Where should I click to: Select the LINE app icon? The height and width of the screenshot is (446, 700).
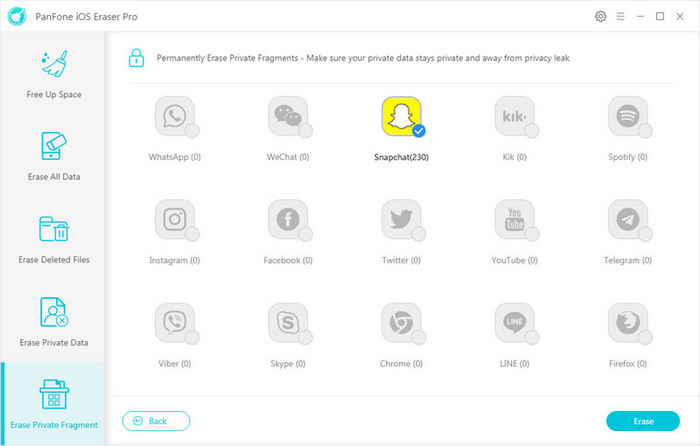[x=515, y=322]
